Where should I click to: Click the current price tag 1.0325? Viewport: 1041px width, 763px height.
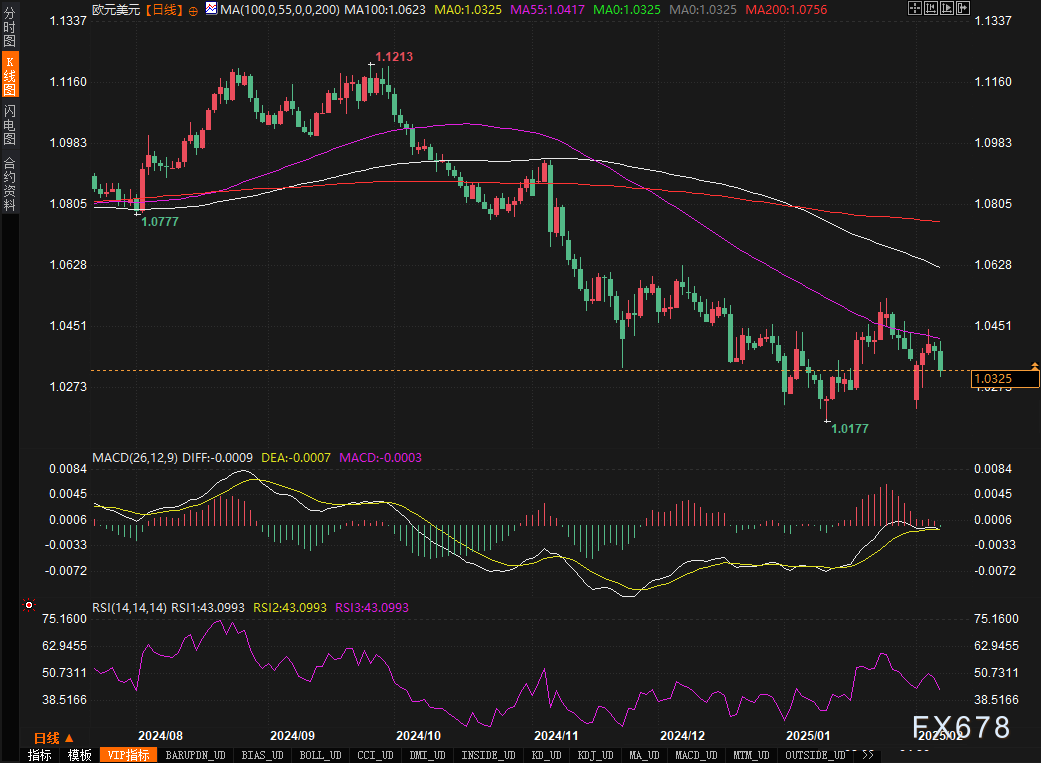pyautogui.click(x=1005, y=379)
